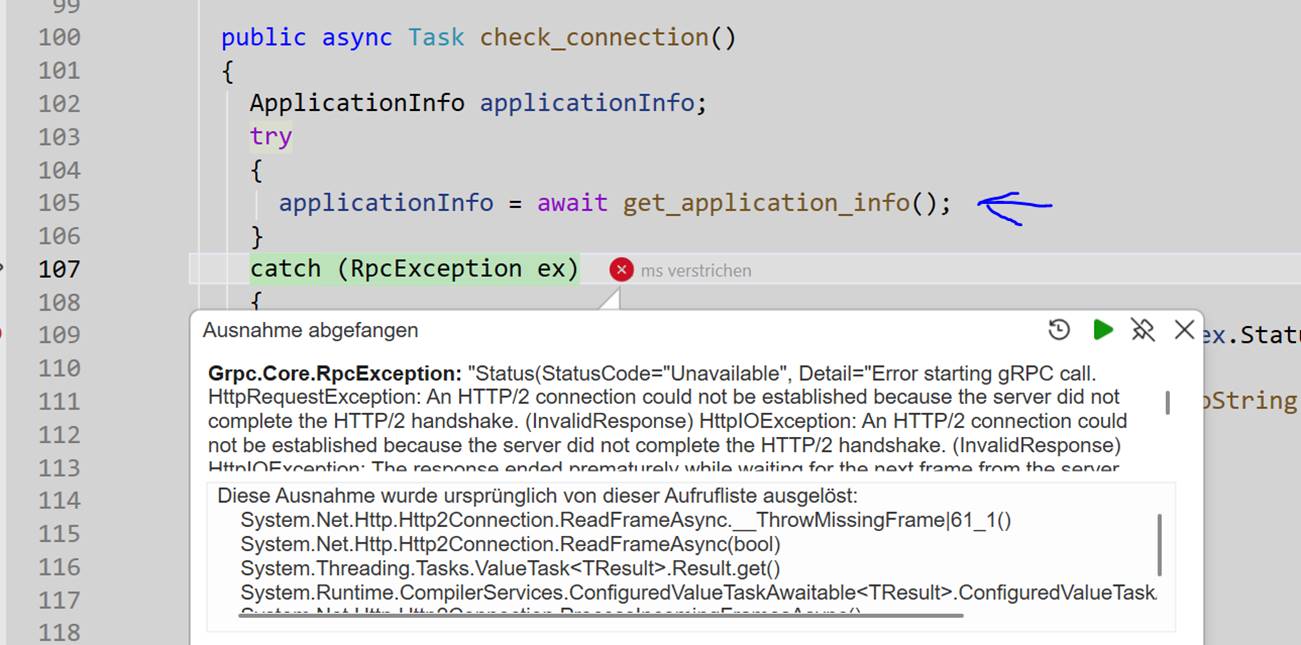Click the 'Task' return type
The width and height of the screenshot is (1301, 645).
tap(436, 38)
